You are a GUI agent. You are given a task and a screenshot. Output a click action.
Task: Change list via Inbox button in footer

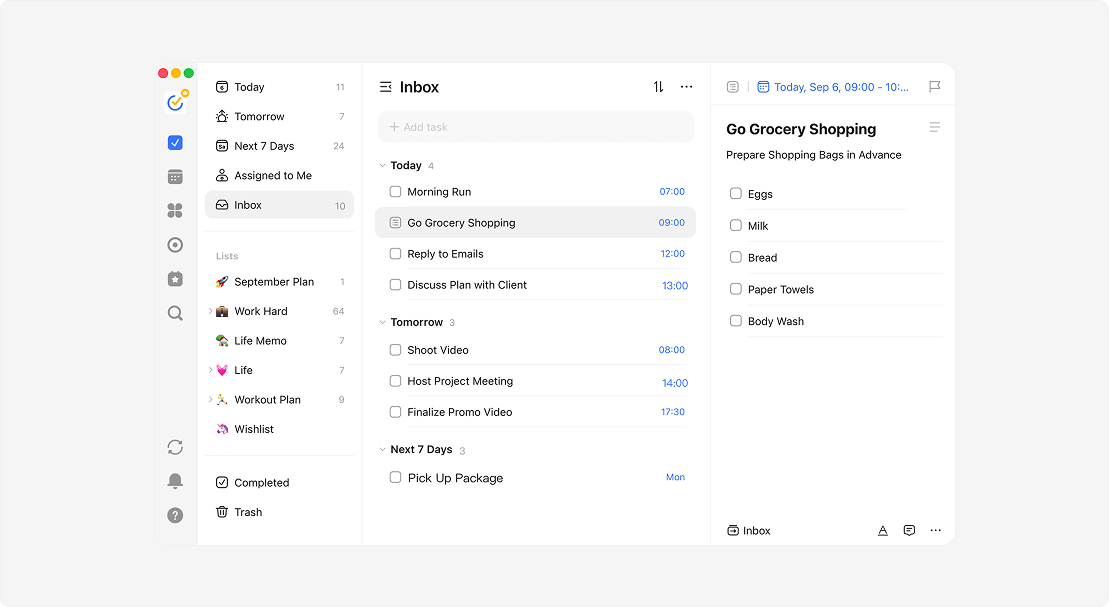tap(749, 531)
